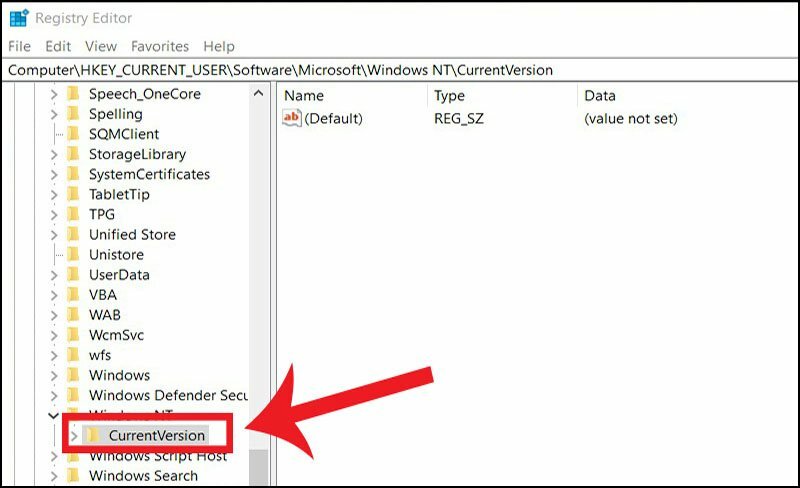This screenshot has width=800, height=488.
Task: Open the File menu
Action: (x=19, y=46)
